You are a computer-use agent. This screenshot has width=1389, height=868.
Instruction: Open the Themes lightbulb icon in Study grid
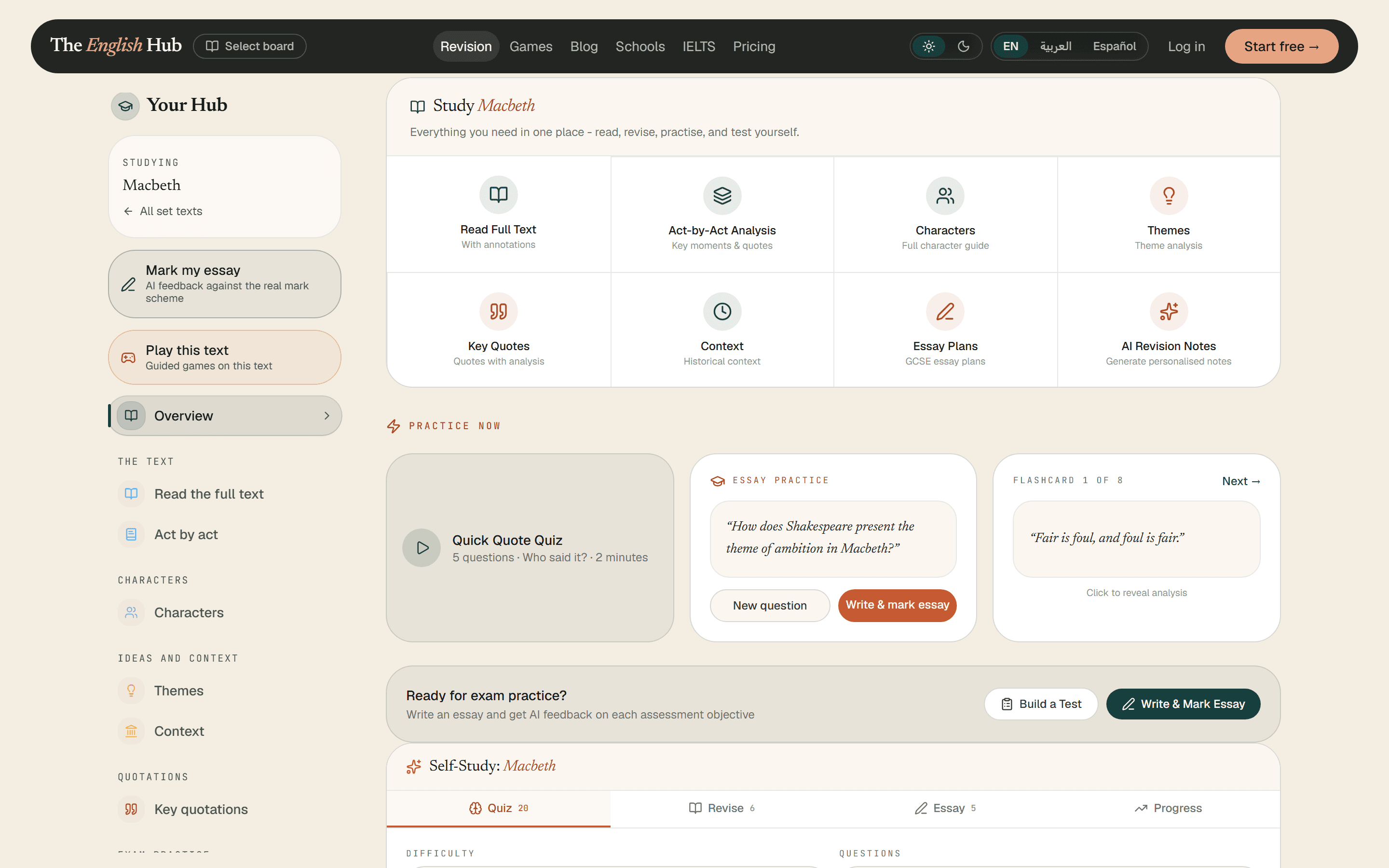[x=1169, y=196]
